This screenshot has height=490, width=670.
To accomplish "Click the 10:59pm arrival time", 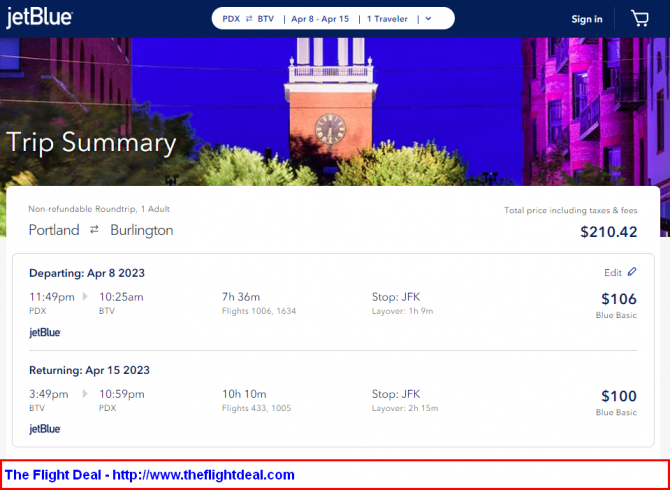I will pos(122,393).
